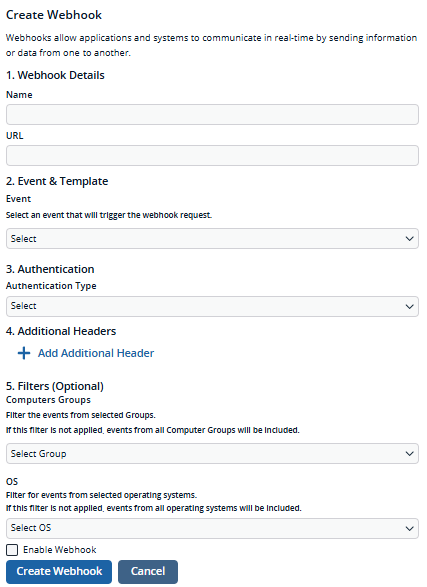Click the URL input field
Screen dimensions: 427x587
click(x=212, y=155)
